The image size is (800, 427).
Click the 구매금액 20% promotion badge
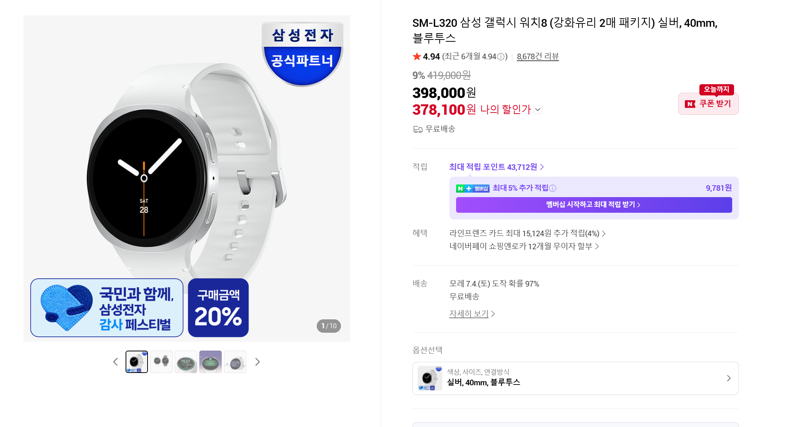[218, 308]
